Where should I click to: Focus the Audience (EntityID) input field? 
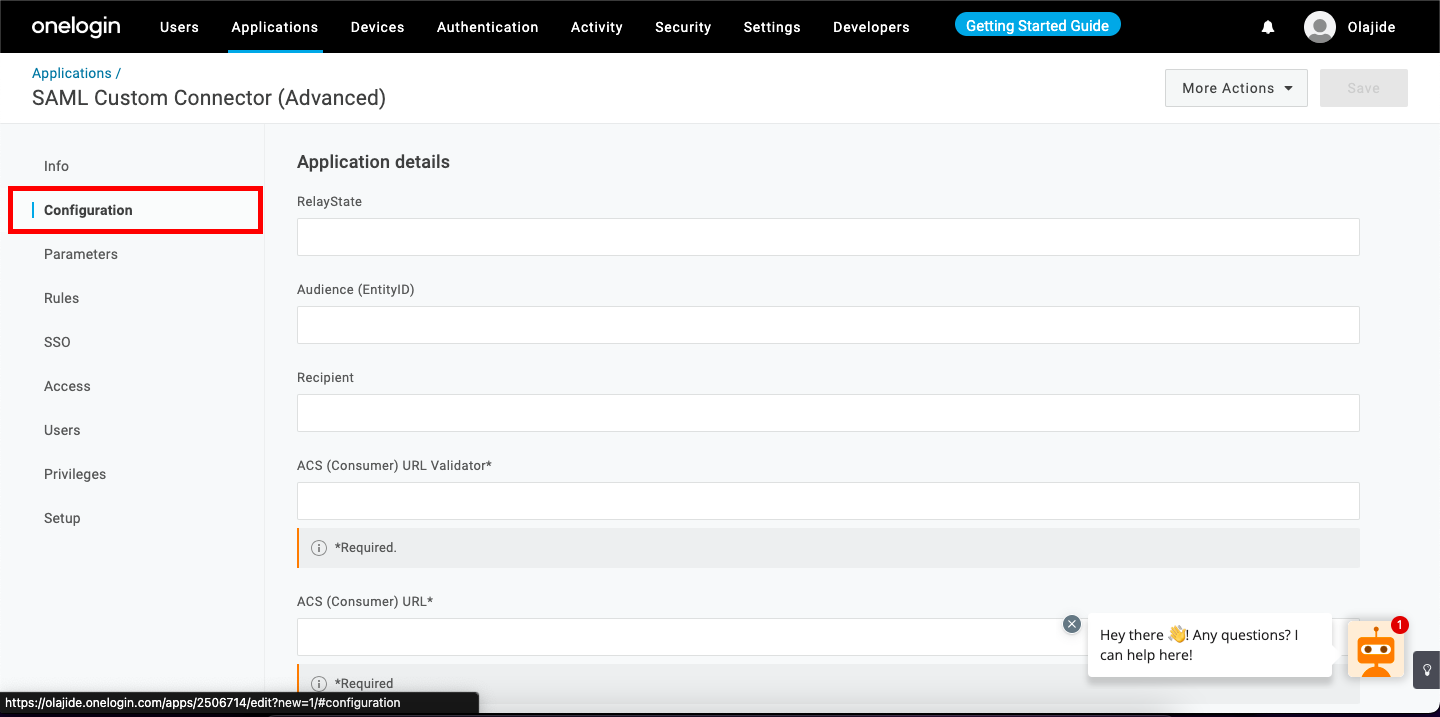click(x=828, y=325)
